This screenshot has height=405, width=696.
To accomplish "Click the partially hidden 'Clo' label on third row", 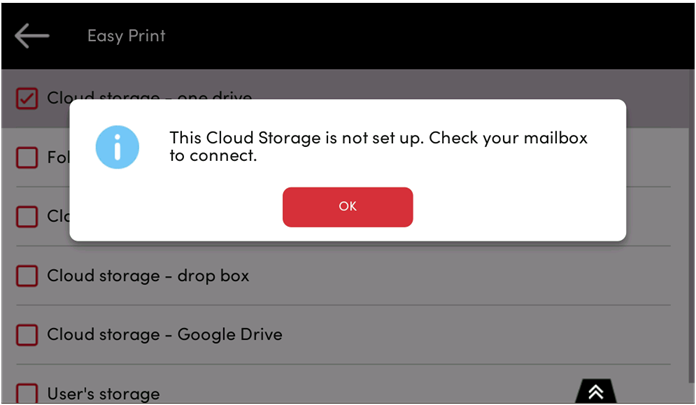I will (57, 216).
